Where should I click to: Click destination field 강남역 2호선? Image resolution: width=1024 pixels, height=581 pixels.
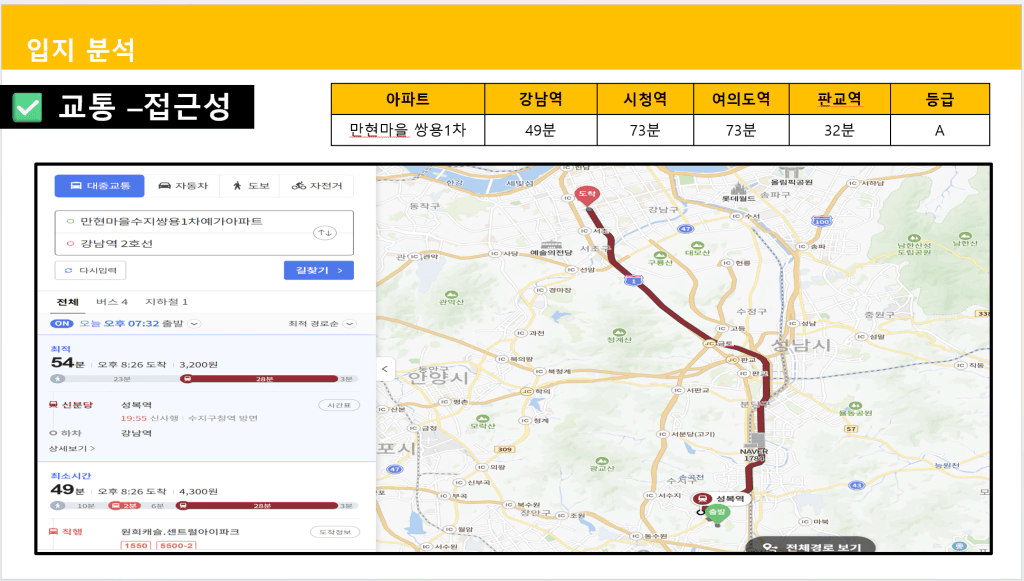pos(116,243)
